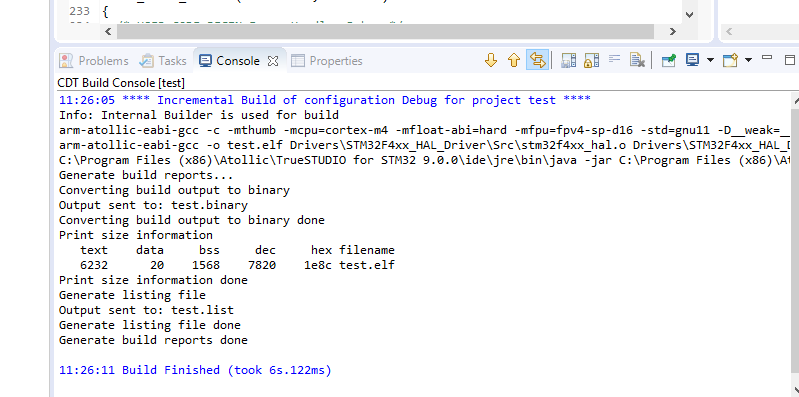Open the Display Selected Console dropdown arrow
This screenshot has width=799, height=397.
click(x=710, y=60)
